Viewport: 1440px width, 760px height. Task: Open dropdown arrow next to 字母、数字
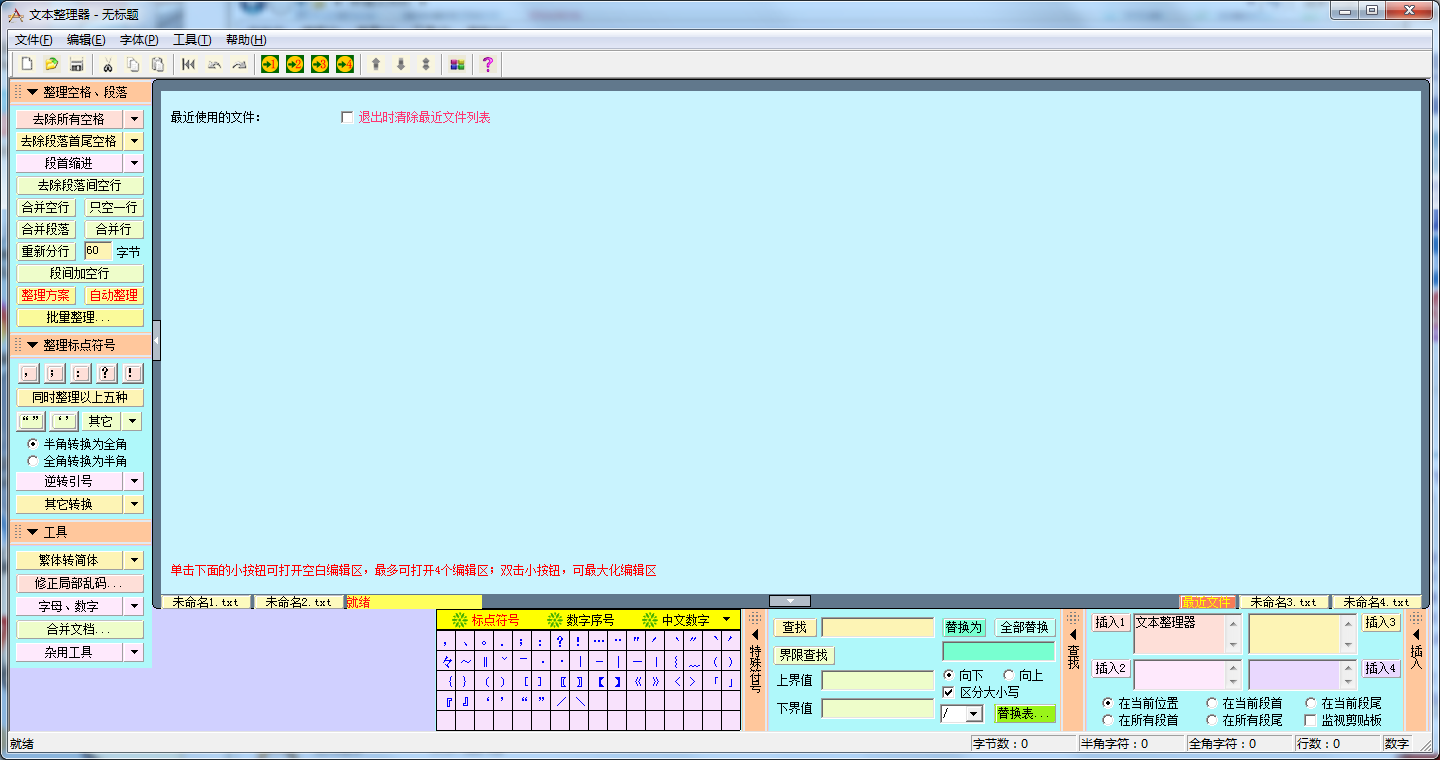coord(134,606)
